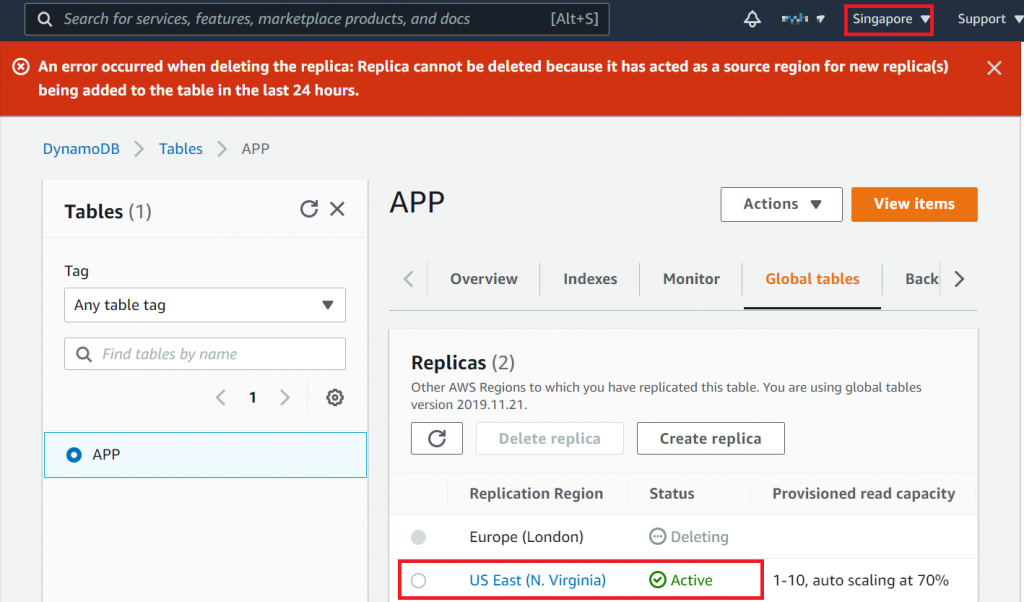Switch to the Monitor tab
The image size is (1024, 602).
(x=691, y=279)
